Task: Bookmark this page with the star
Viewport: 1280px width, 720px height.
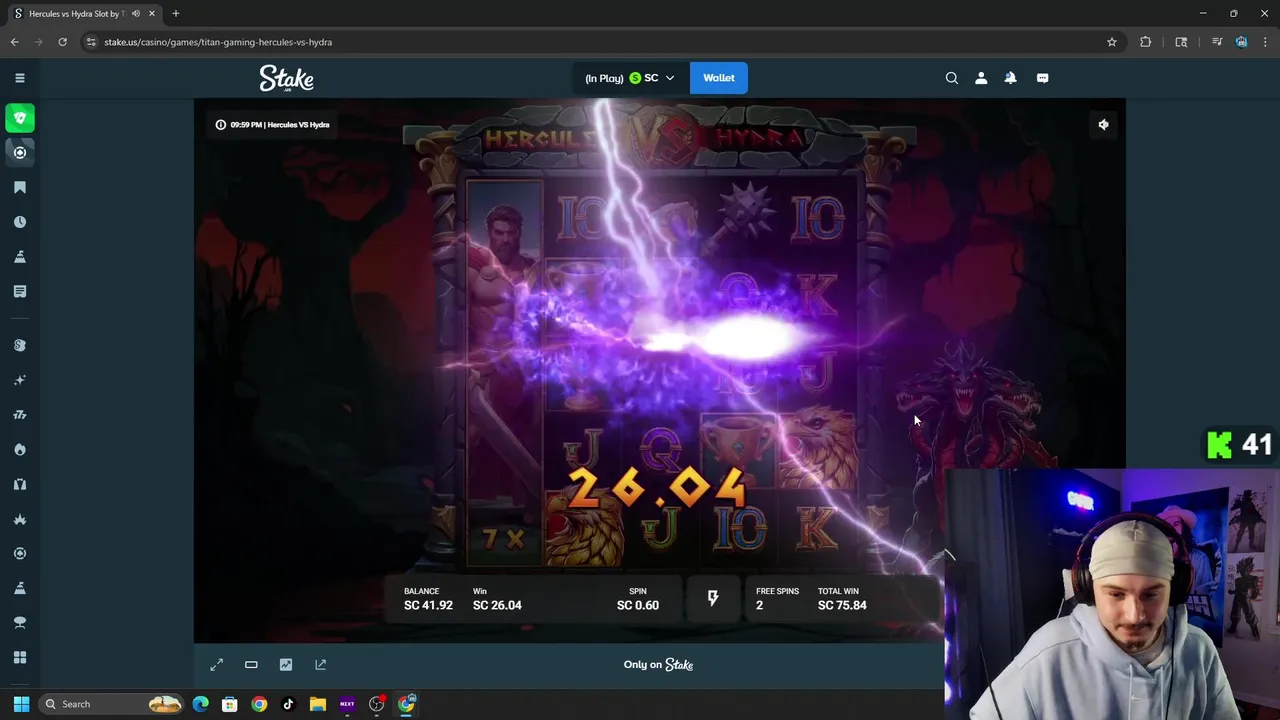Action: point(1111,42)
